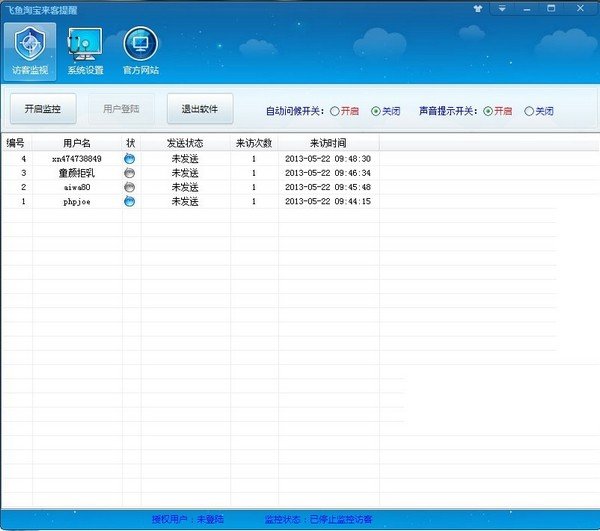Image resolution: width=600 pixels, height=531 pixels.
Task: Sort by the 来访时间 column header
Action: pos(328,143)
